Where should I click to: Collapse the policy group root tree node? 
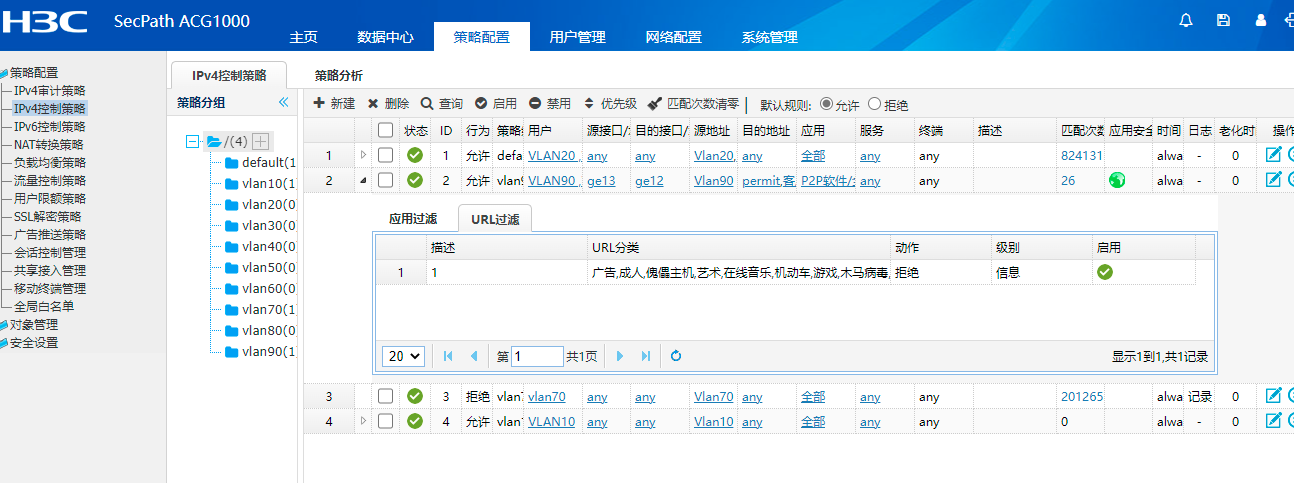click(194, 141)
